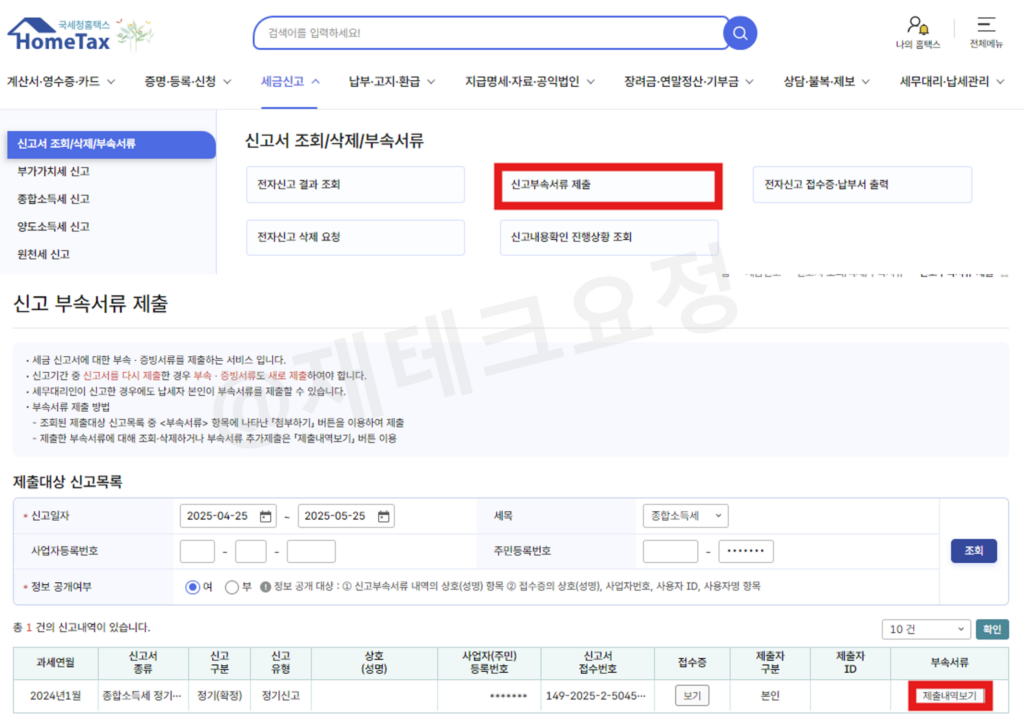Select 원천세 신고 sidebar item
The width and height of the screenshot is (1024, 718).
[x=43, y=254]
